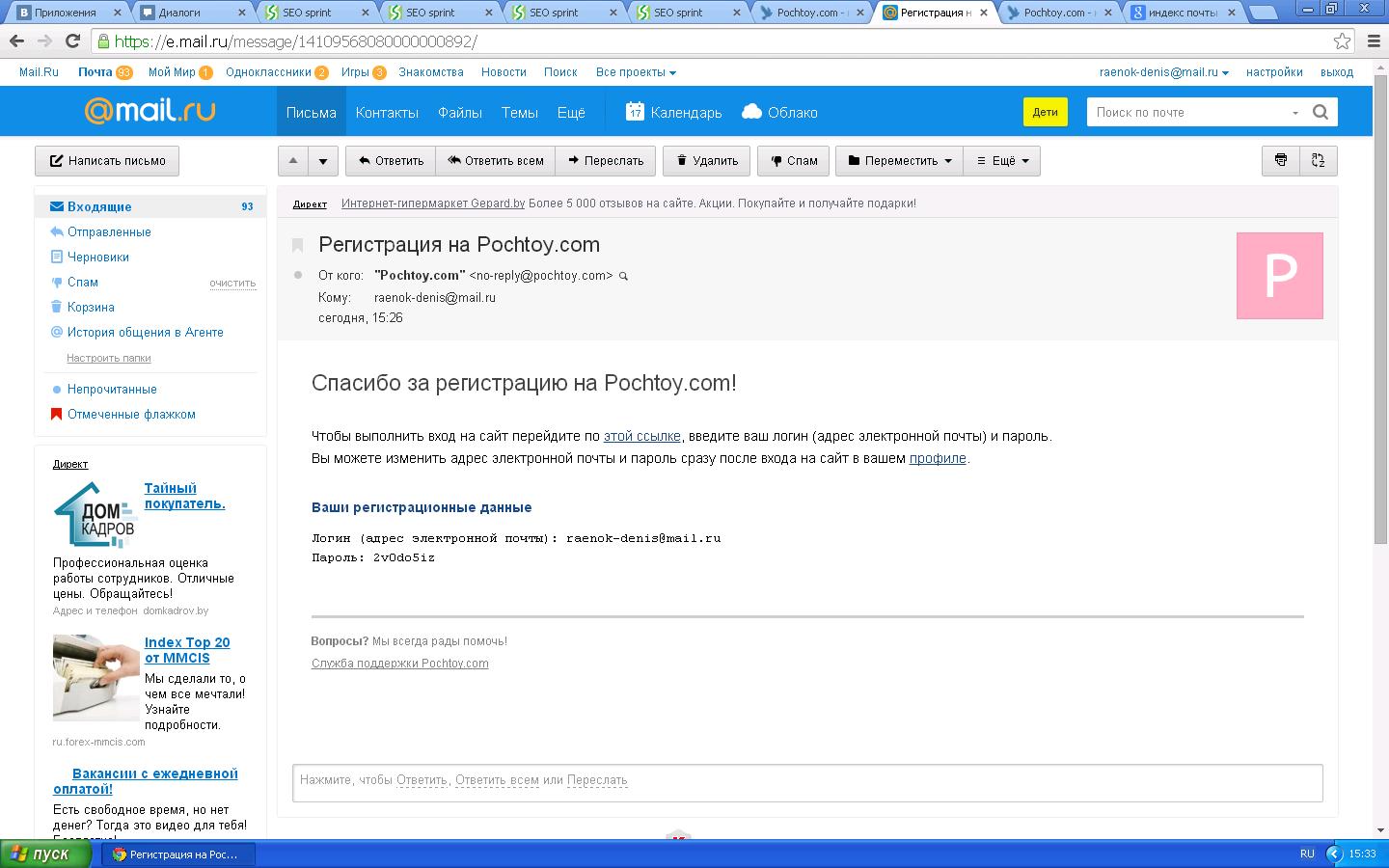
Task: Click the pink sender avatar P
Action: point(1280,276)
